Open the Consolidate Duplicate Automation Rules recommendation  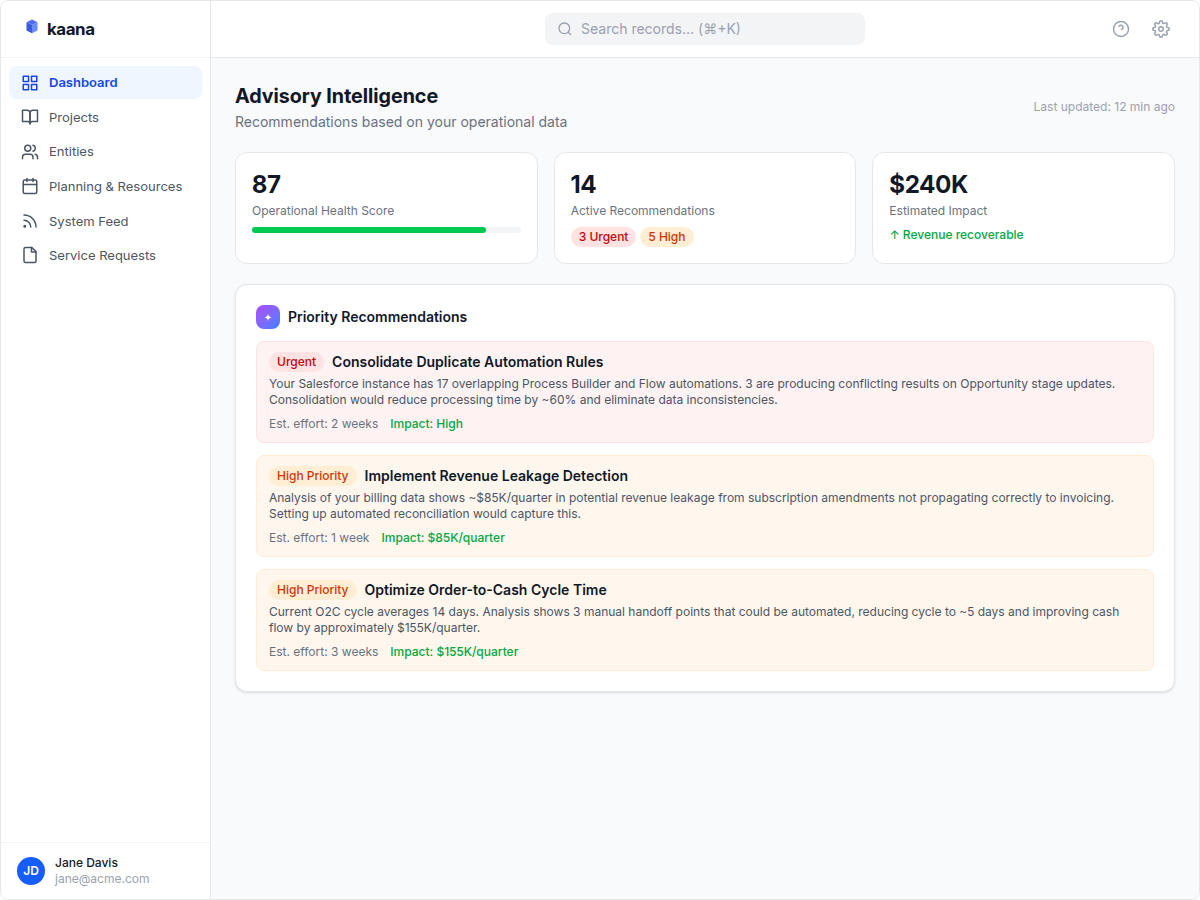(705, 390)
